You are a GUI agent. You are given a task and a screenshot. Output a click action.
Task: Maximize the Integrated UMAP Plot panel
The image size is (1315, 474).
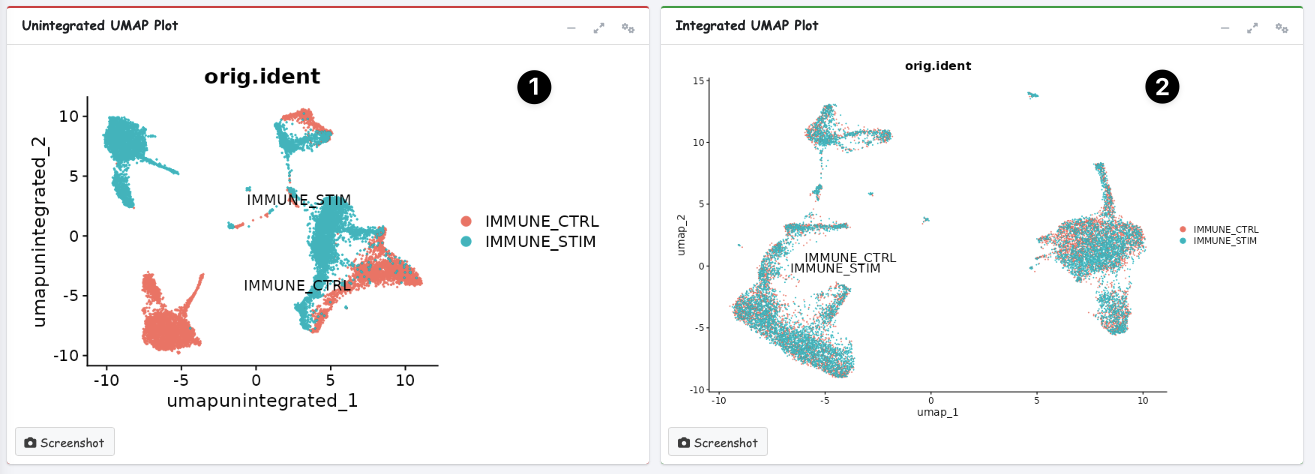(1252, 28)
